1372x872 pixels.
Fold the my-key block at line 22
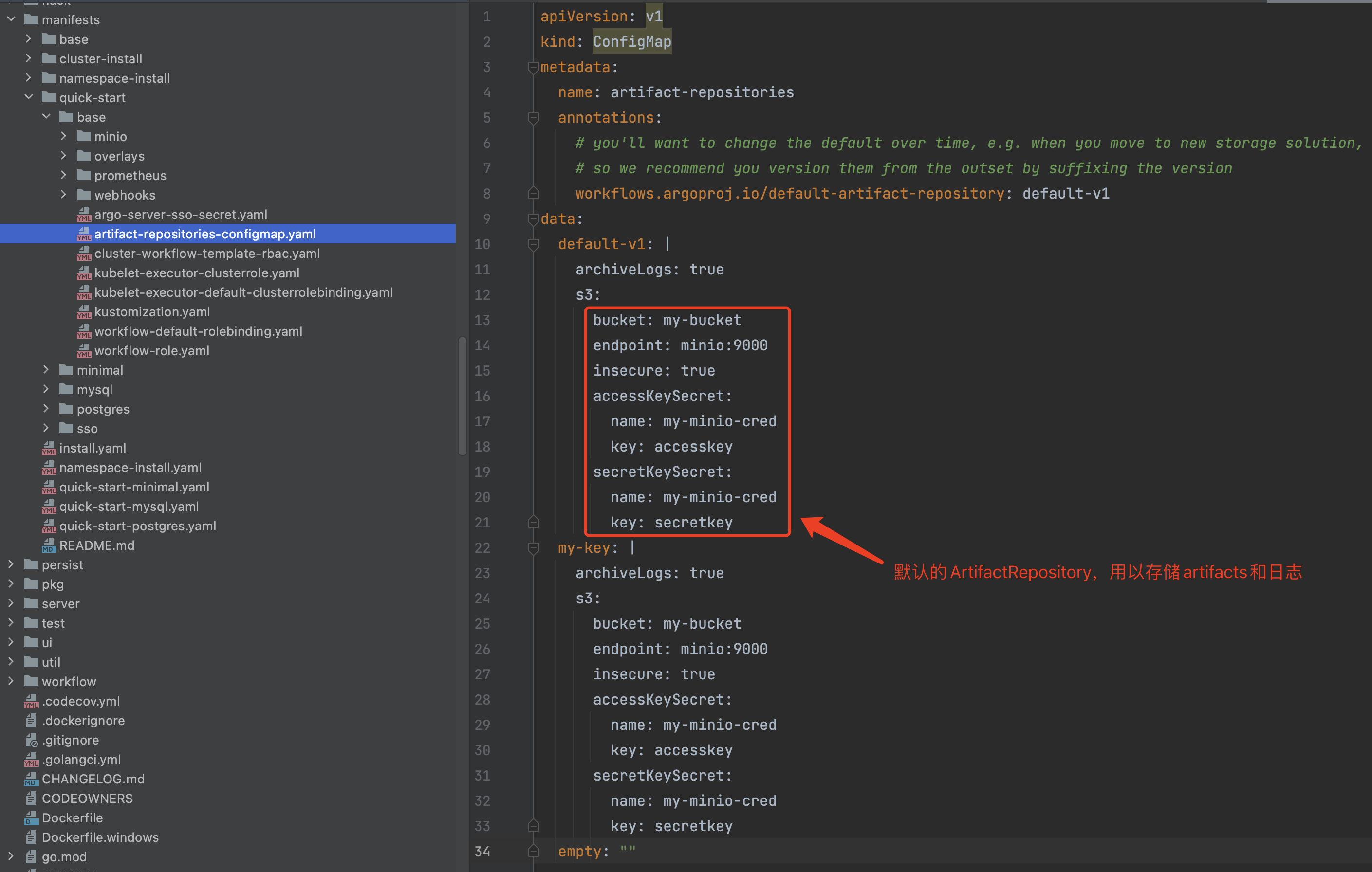(533, 548)
